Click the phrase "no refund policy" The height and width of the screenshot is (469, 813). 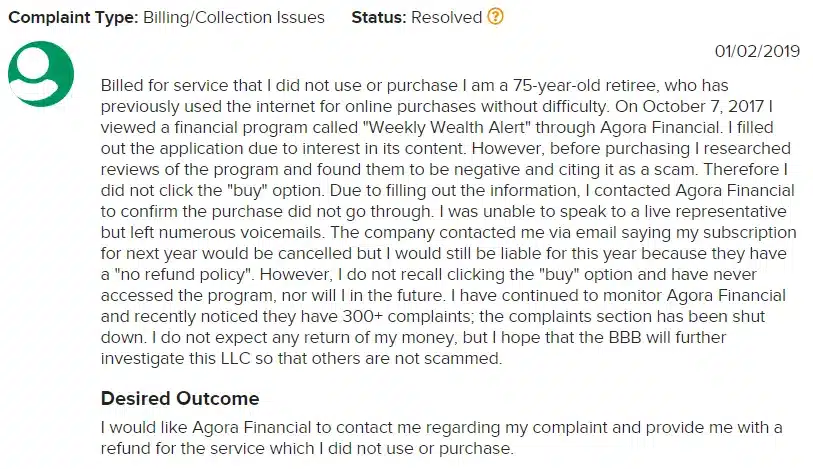point(183,274)
